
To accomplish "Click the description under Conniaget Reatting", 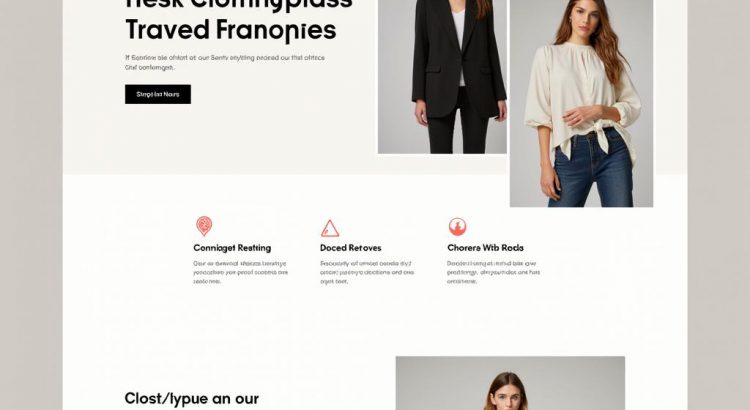I will point(241,272).
